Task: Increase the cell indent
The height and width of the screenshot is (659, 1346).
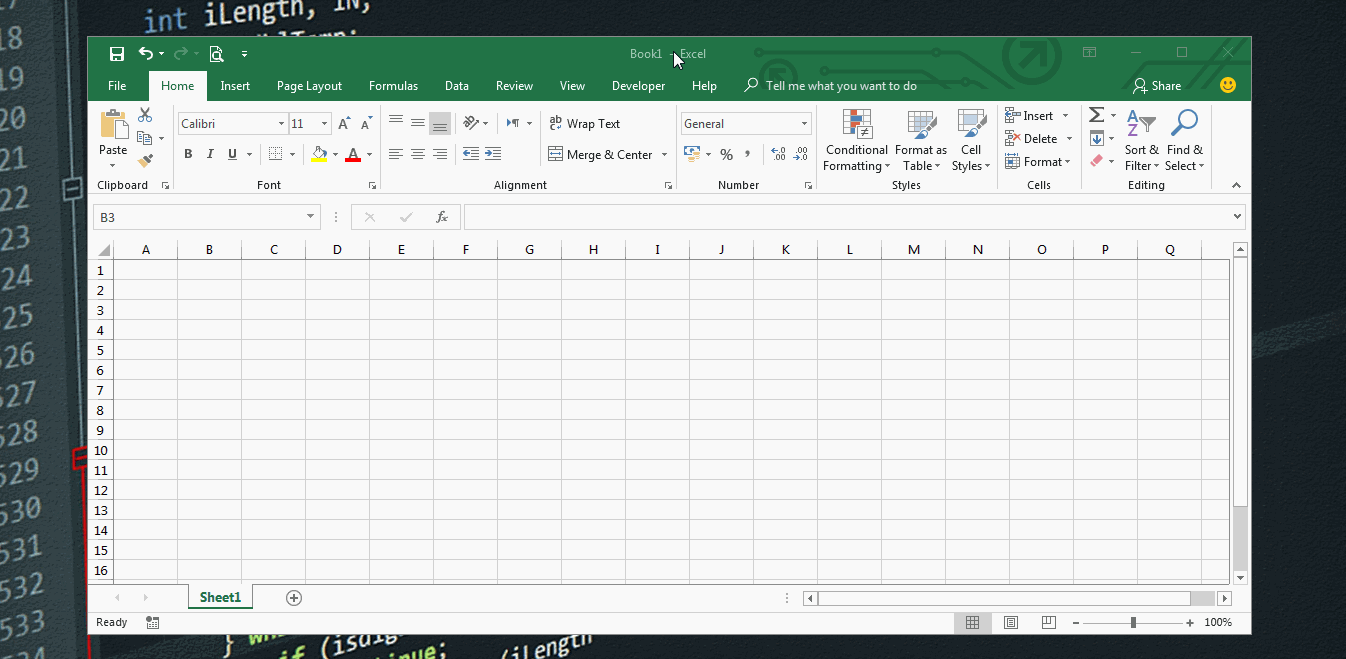Action: coord(492,154)
